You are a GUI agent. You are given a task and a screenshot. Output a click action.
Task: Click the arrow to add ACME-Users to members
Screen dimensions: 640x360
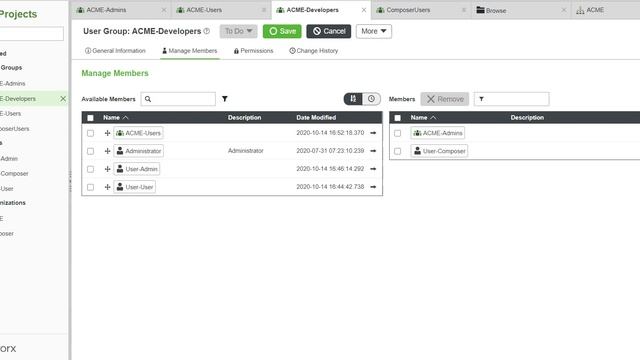click(x=373, y=133)
